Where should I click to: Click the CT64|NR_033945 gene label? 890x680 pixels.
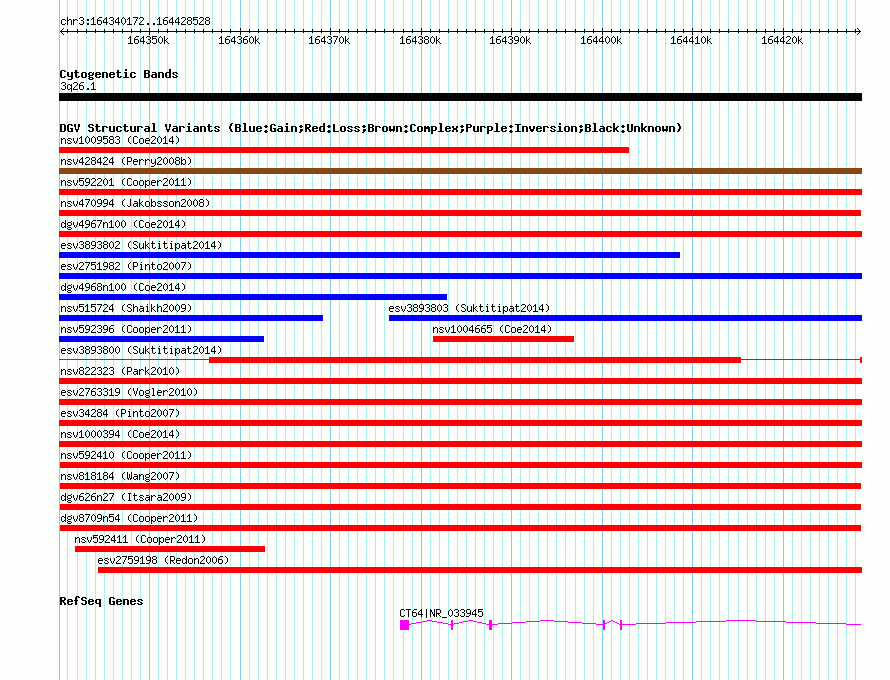click(x=441, y=613)
